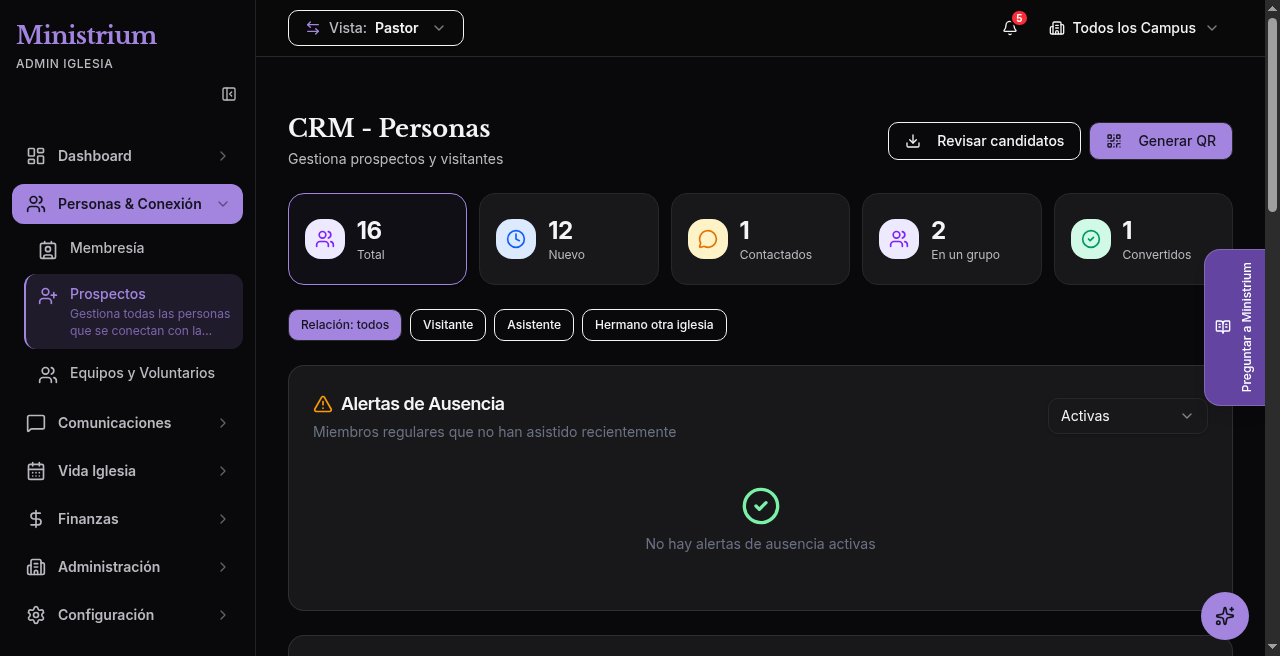
Task: Click the Revisar candidatos button
Action: point(984,141)
